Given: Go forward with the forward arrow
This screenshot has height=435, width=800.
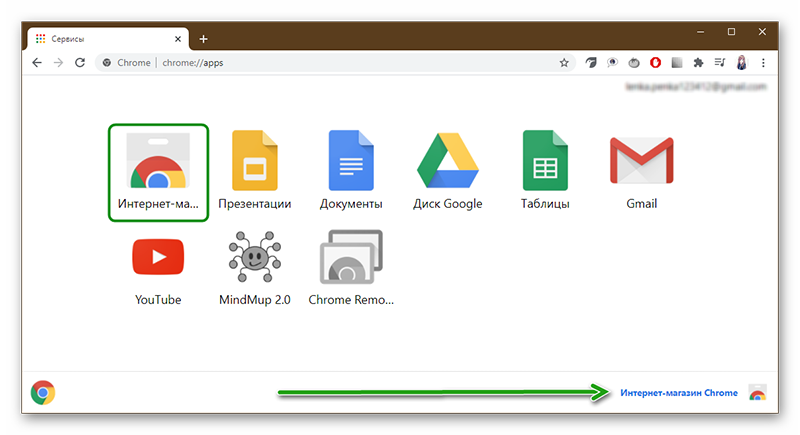Looking at the screenshot, I should (58, 63).
